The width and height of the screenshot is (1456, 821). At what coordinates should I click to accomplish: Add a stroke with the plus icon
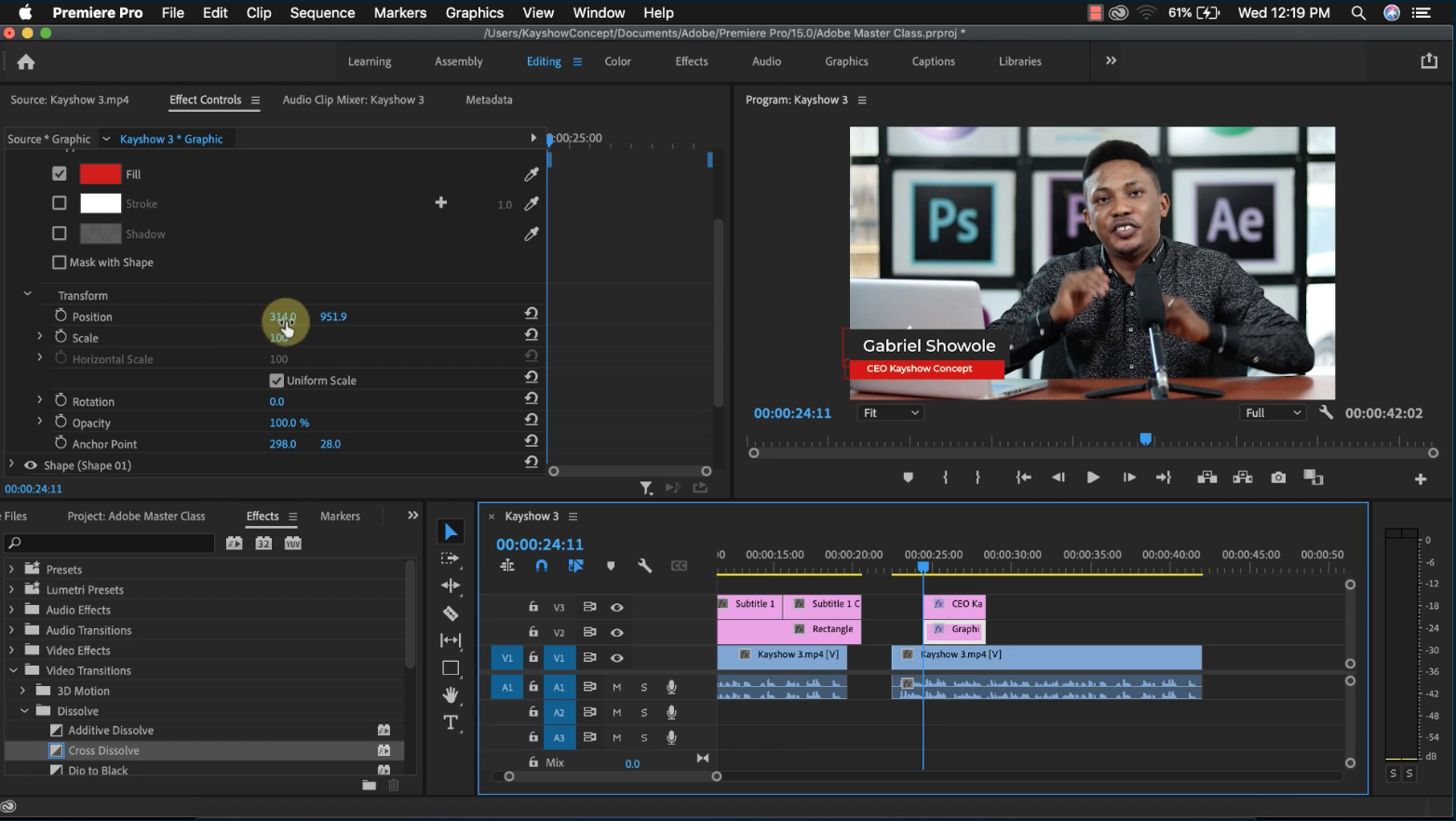click(x=441, y=203)
